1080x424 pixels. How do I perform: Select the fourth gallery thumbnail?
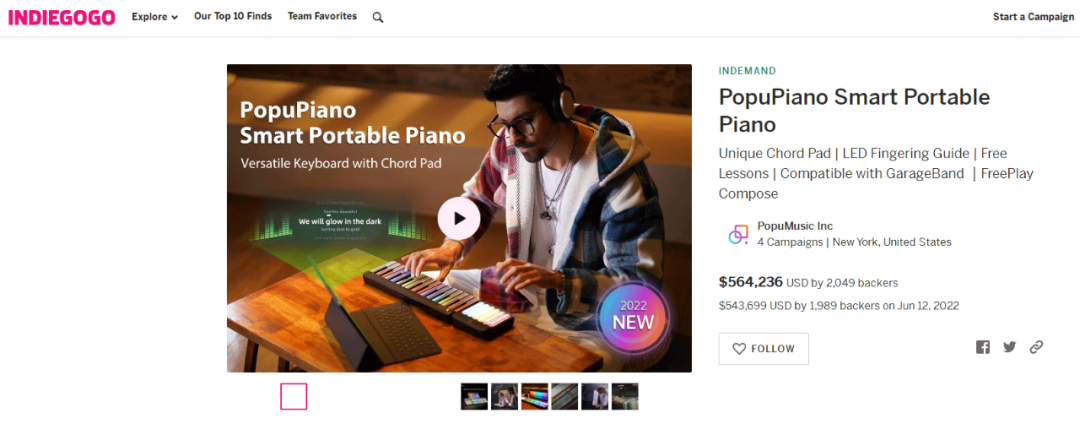coord(565,396)
